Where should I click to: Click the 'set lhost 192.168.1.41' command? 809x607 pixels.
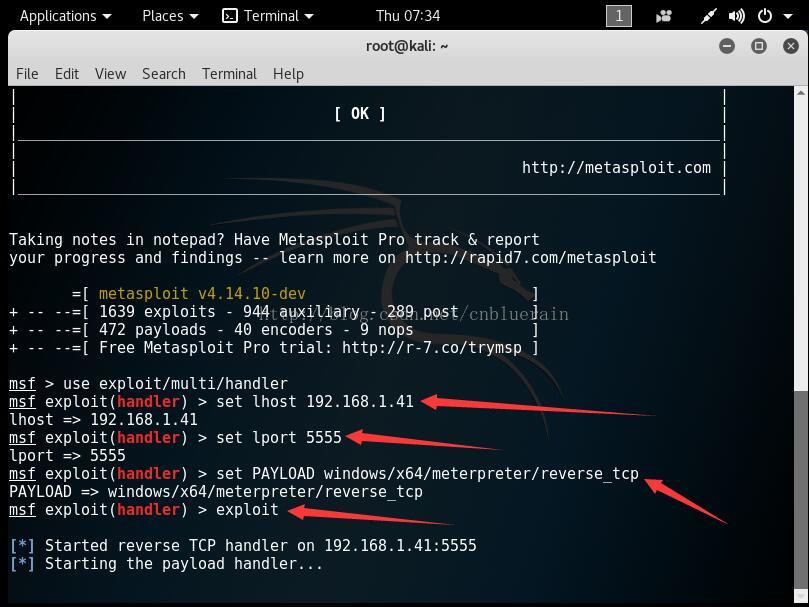(x=315, y=402)
